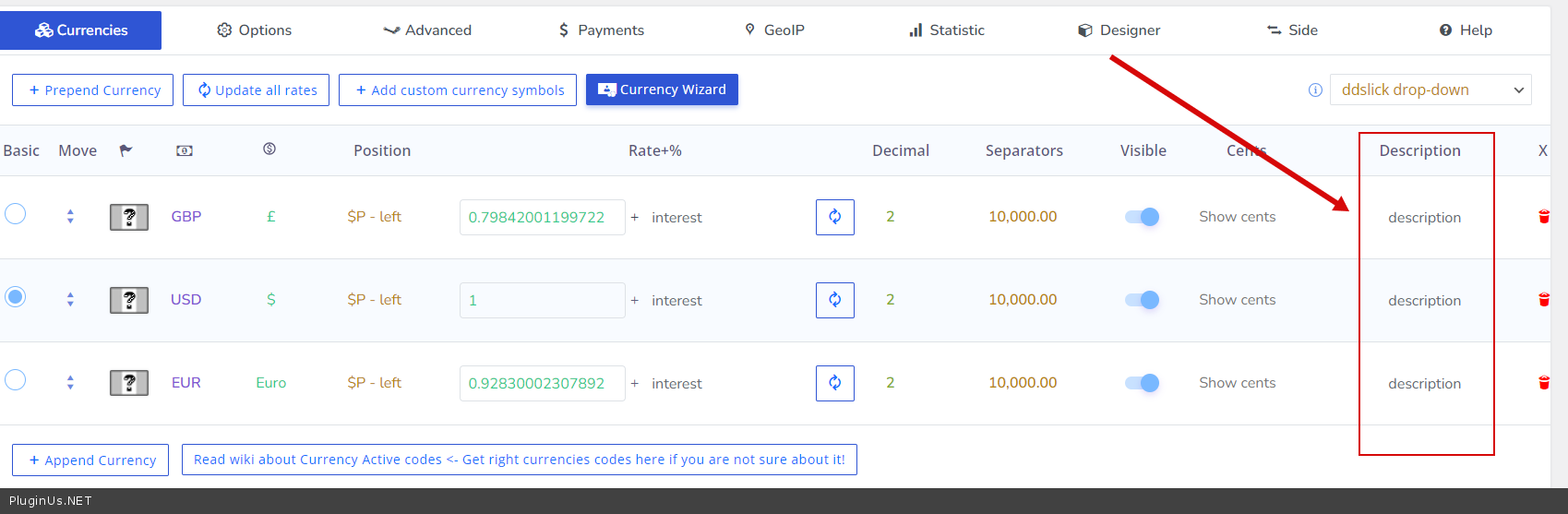The width and height of the screenshot is (1568, 514).
Task: Click the info icon beside ddslick drop-down
Action: pos(1315,90)
